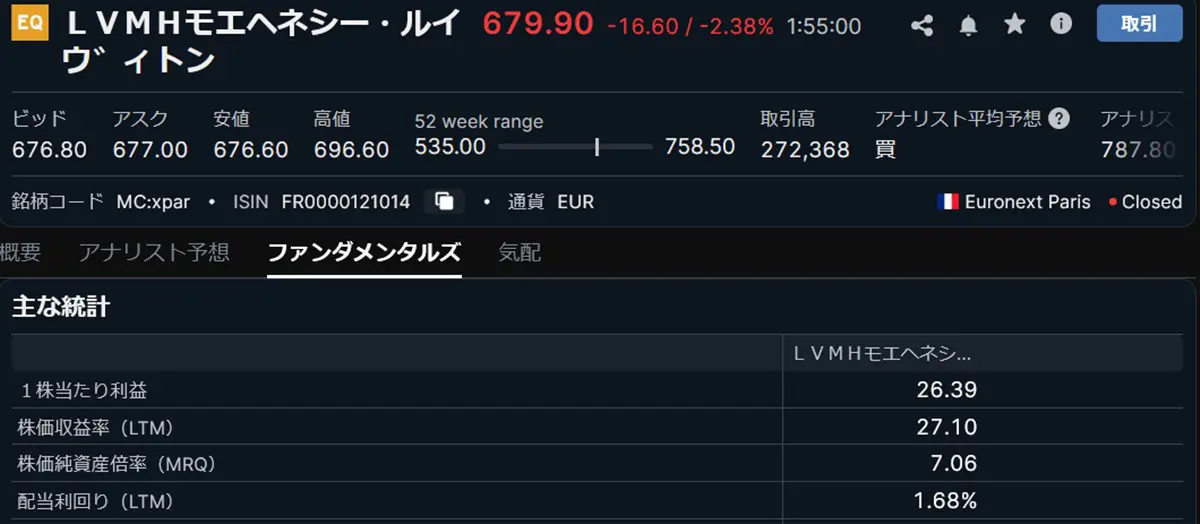Click the change -16.60 / -2.38%

690,27
